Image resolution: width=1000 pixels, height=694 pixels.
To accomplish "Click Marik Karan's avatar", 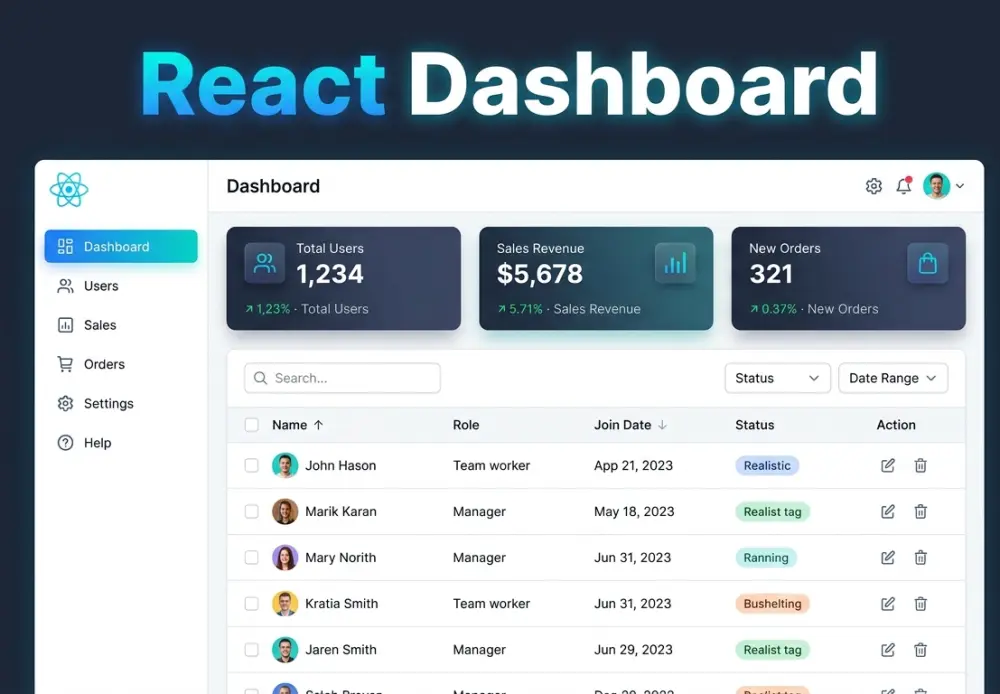I will (285, 512).
